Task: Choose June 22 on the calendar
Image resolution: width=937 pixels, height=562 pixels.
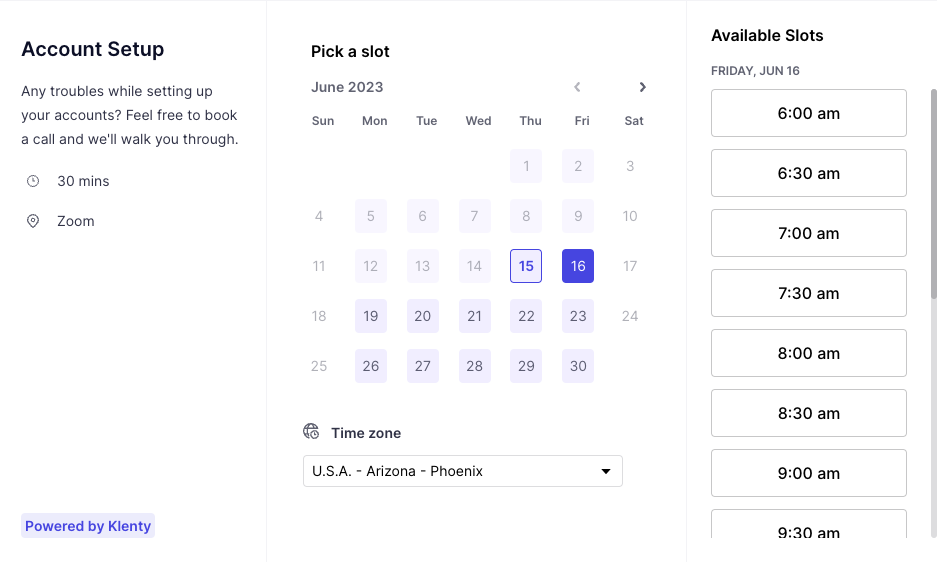Action: pyautogui.click(x=526, y=316)
